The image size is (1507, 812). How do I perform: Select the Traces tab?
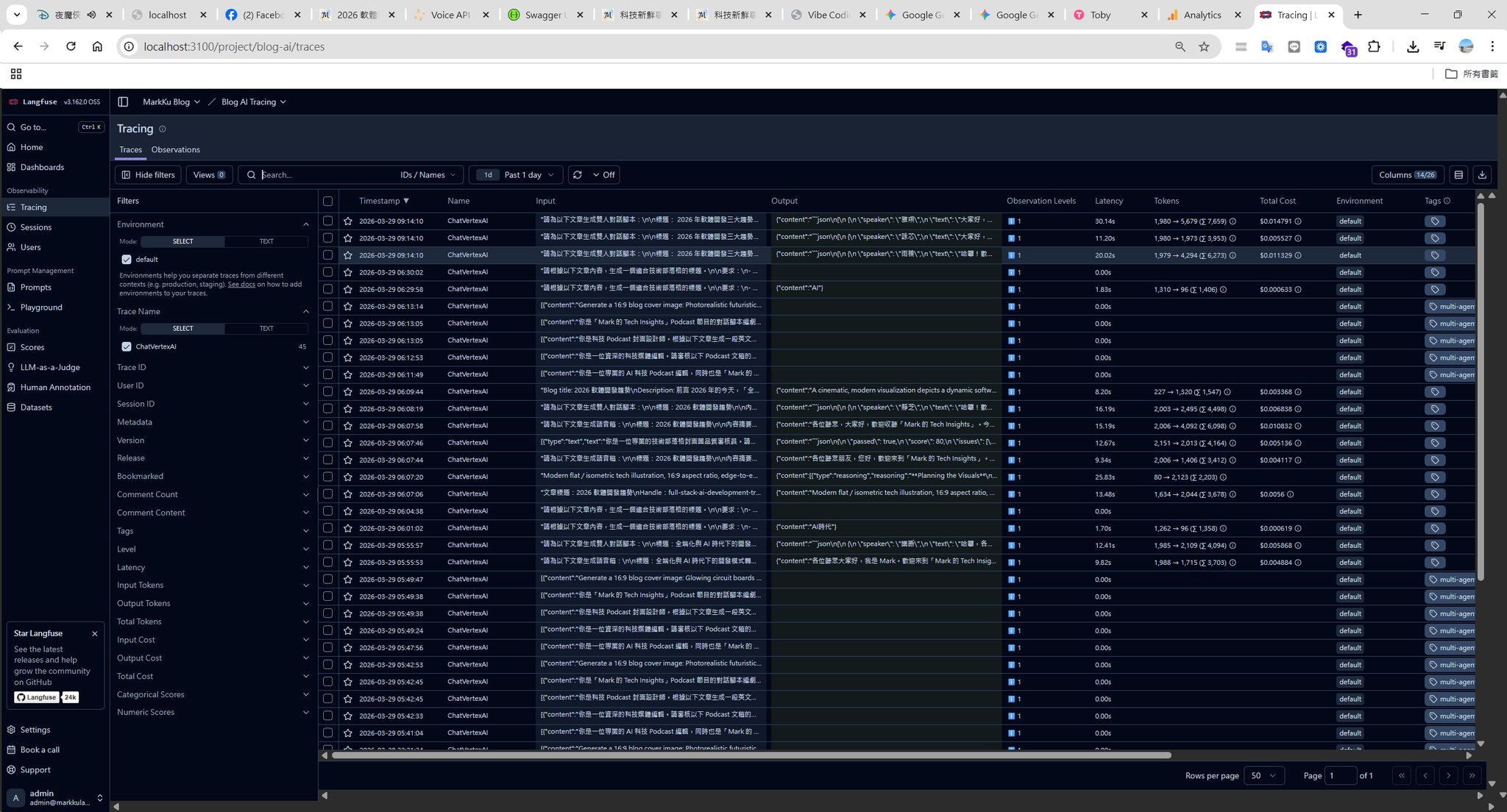130,150
